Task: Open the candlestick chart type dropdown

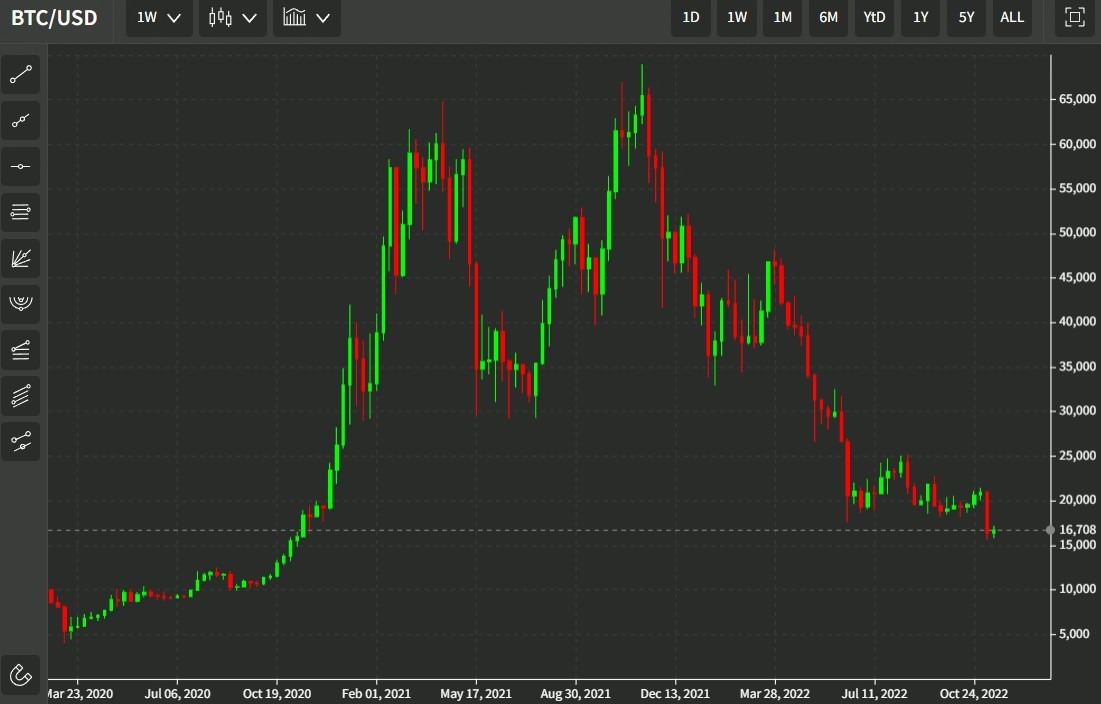Action: tap(232, 18)
